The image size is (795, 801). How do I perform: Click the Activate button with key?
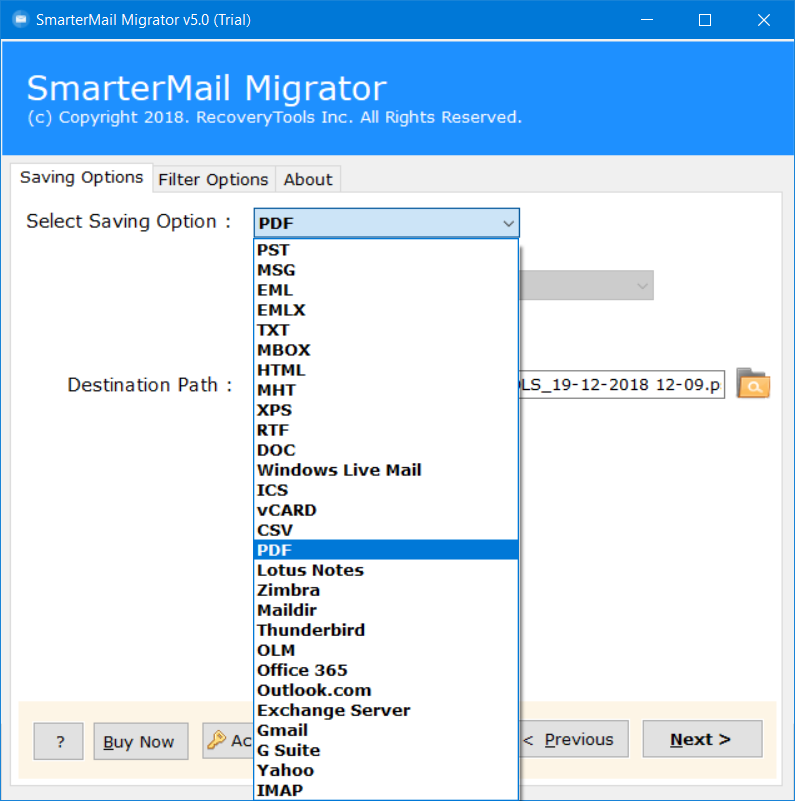[228, 740]
